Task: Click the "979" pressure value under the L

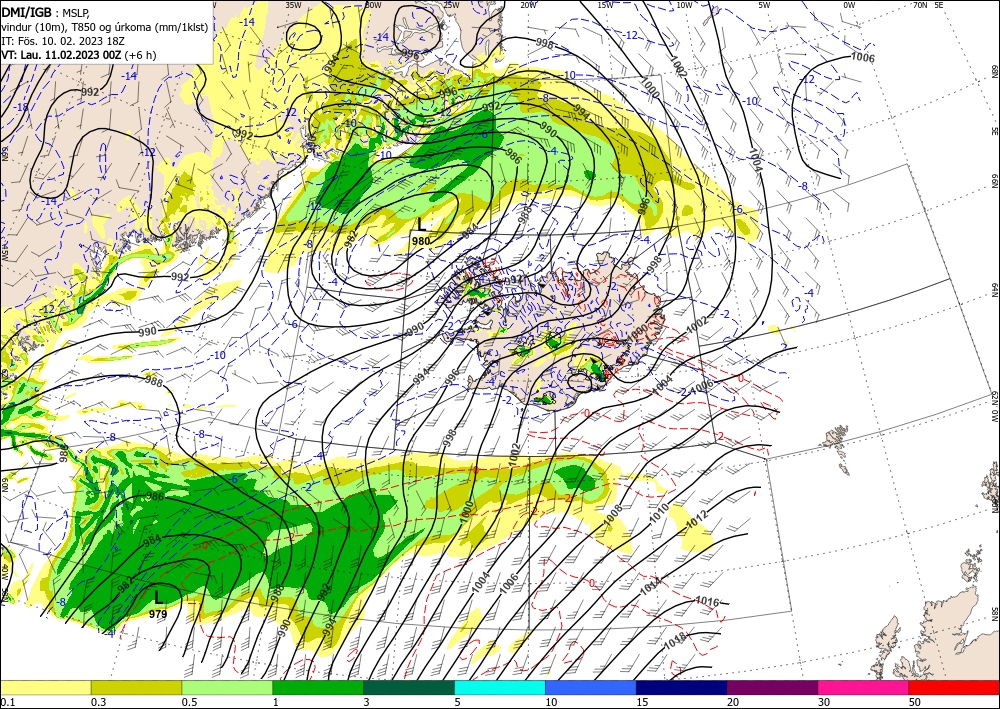Action: coord(158,614)
